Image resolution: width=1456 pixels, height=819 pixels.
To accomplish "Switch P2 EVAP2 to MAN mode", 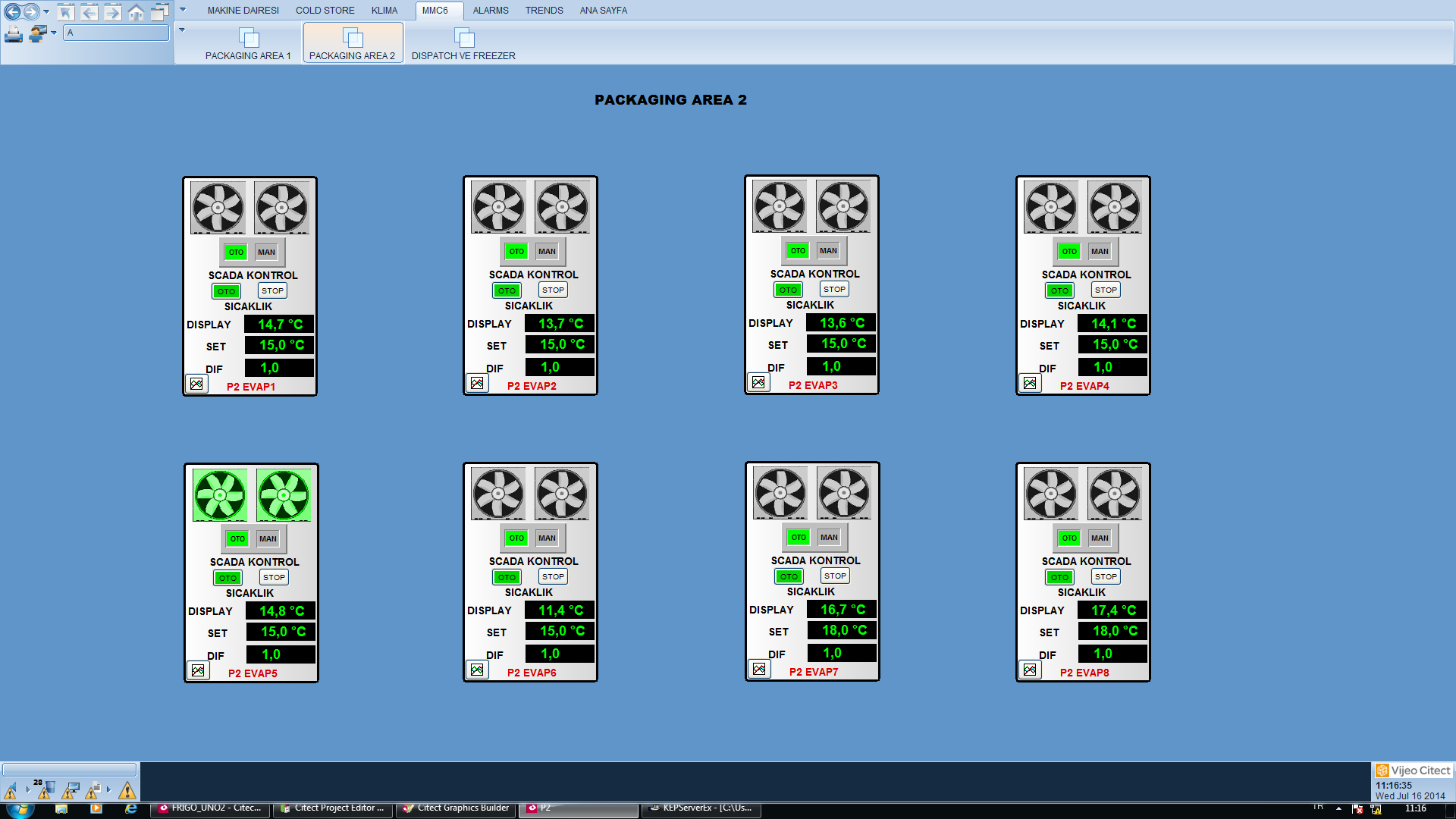I will [547, 252].
